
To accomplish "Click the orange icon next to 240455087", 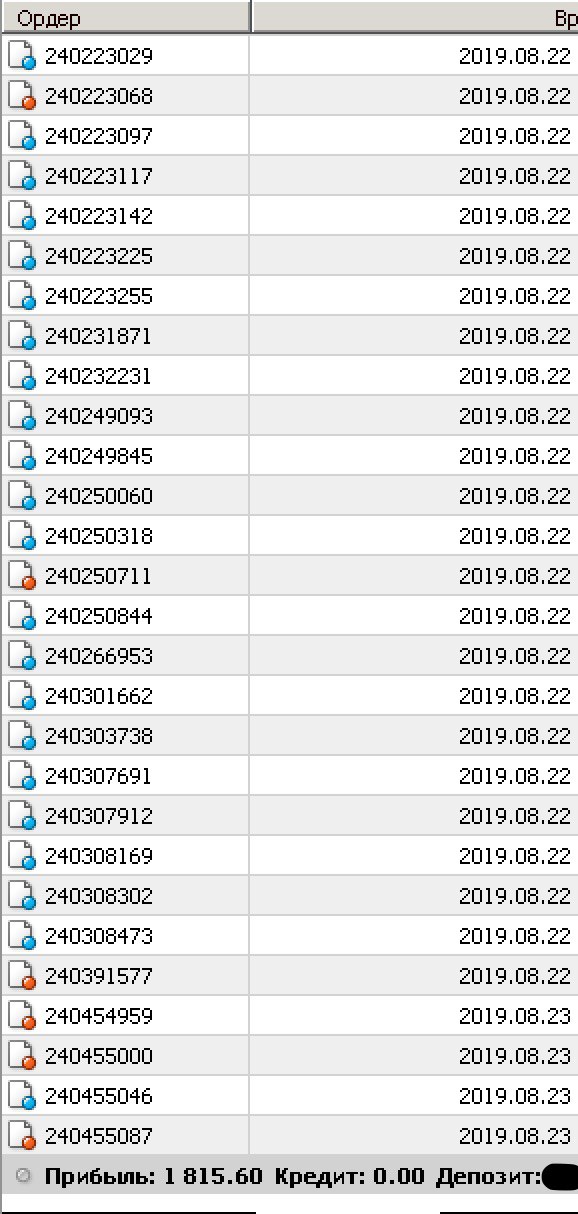I will [x=22, y=1136].
